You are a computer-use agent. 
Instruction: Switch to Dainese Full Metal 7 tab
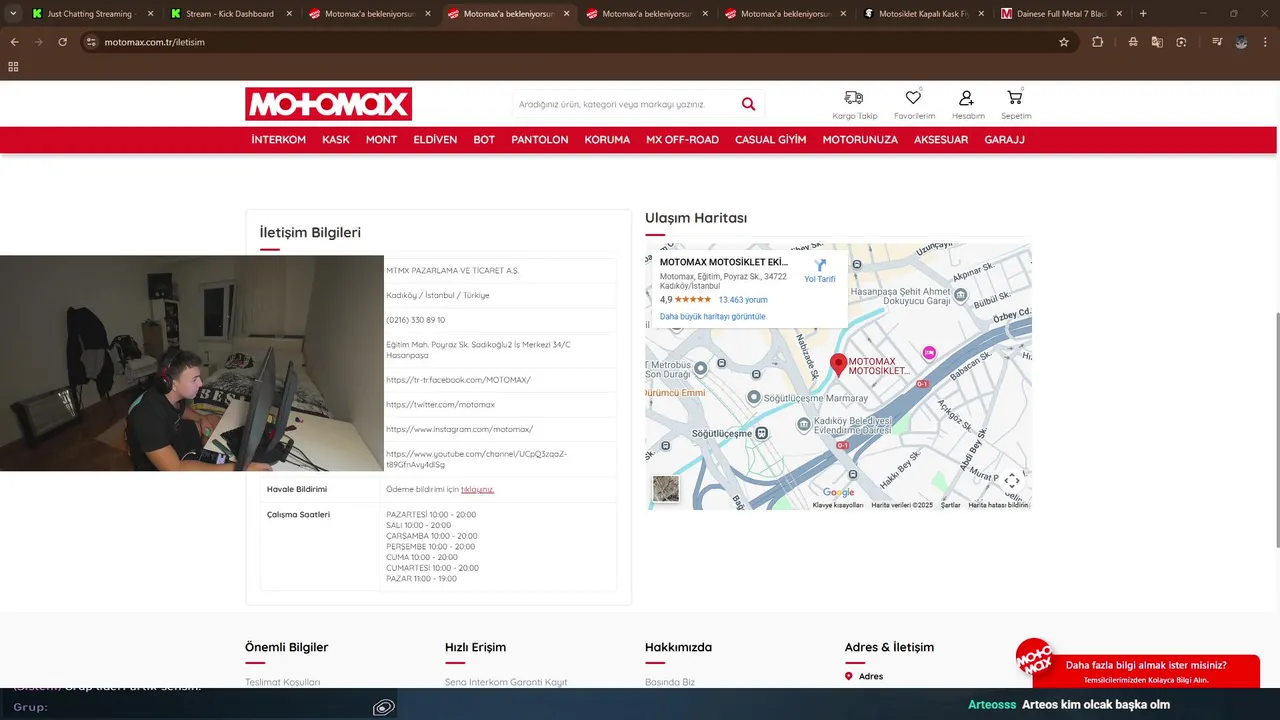[1064, 14]
